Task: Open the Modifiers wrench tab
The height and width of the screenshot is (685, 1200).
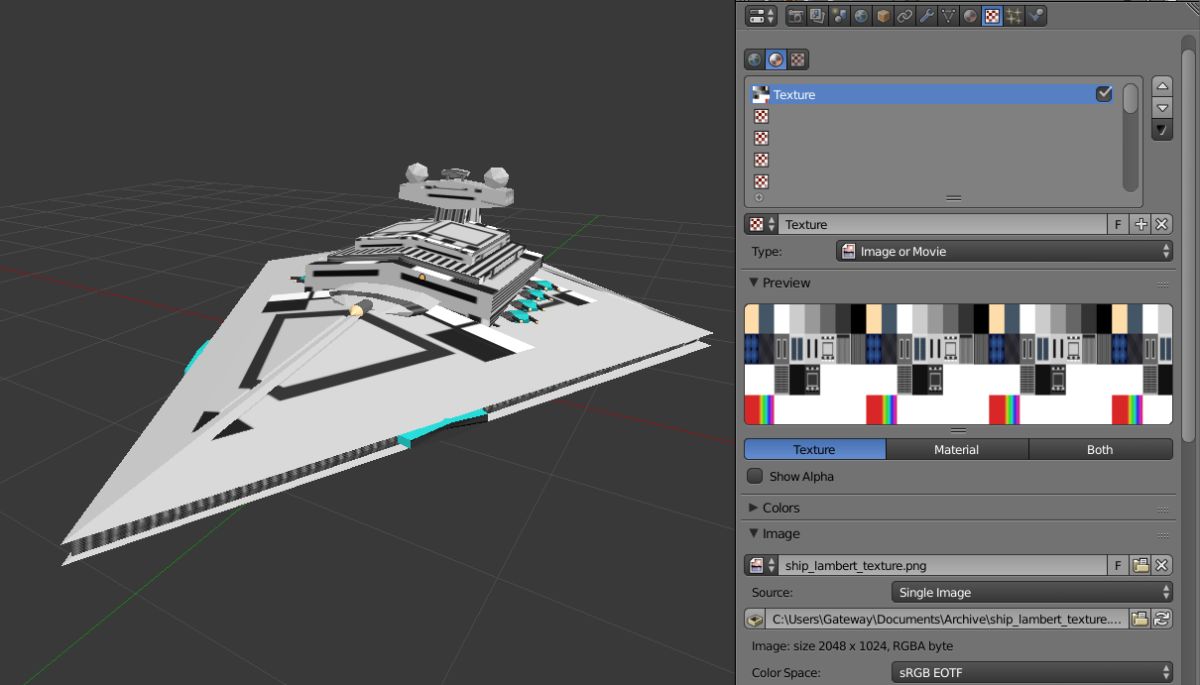Action: click(x=927, y=15)
